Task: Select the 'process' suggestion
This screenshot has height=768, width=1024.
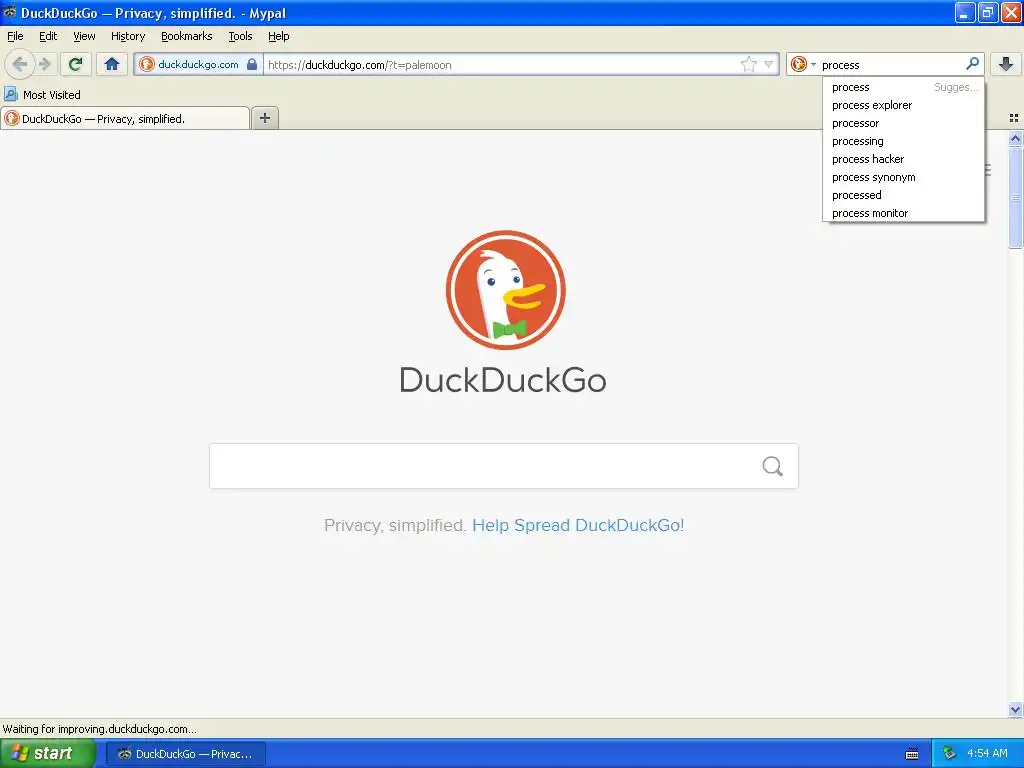Action: click(903, 87)
